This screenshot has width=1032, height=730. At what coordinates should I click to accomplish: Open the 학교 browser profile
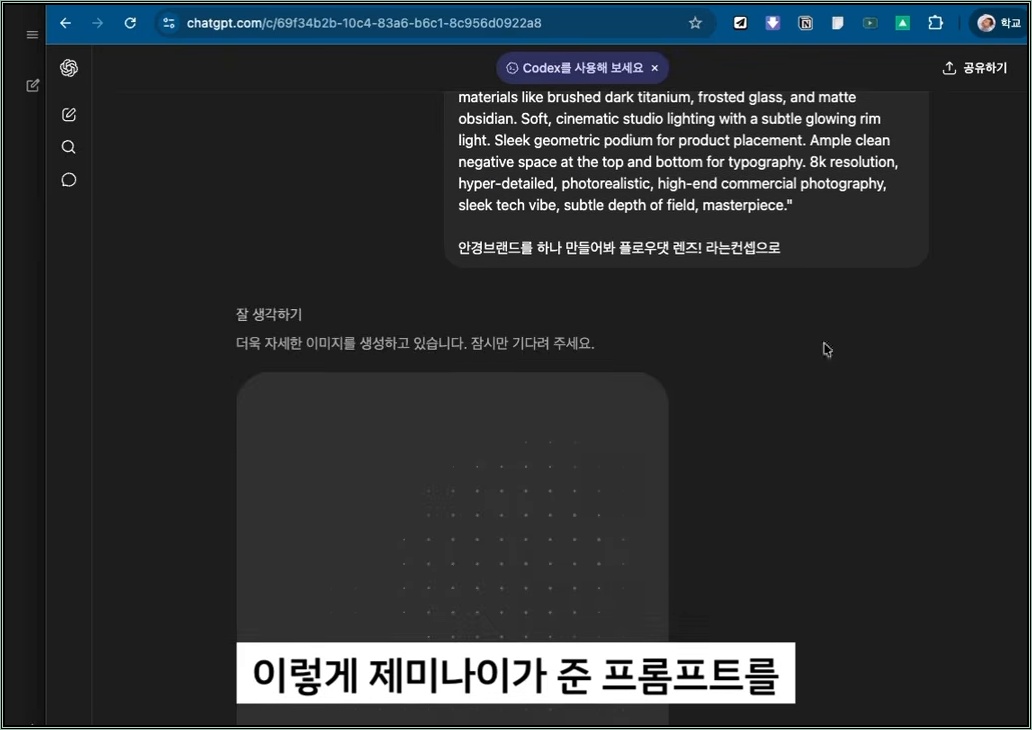pyautogui.click(x=998, y=23)
